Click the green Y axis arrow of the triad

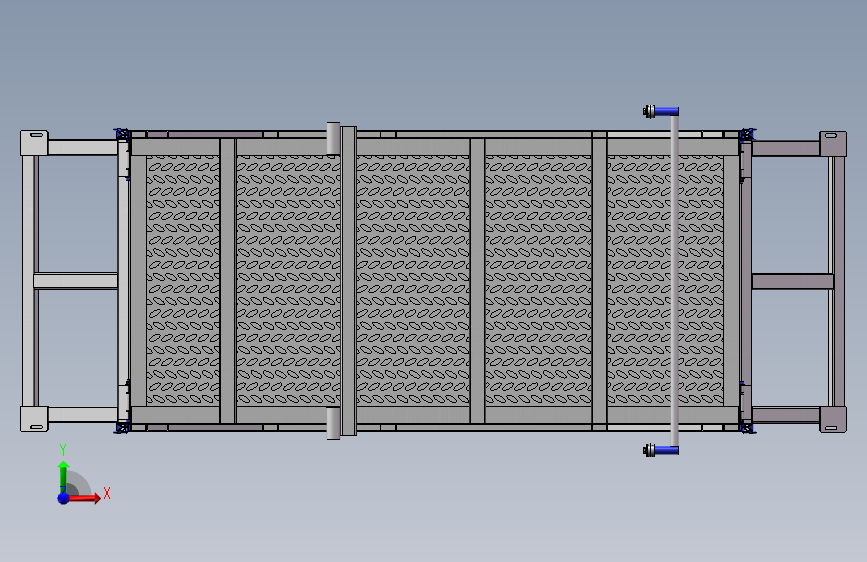click(x=63, y=475)
